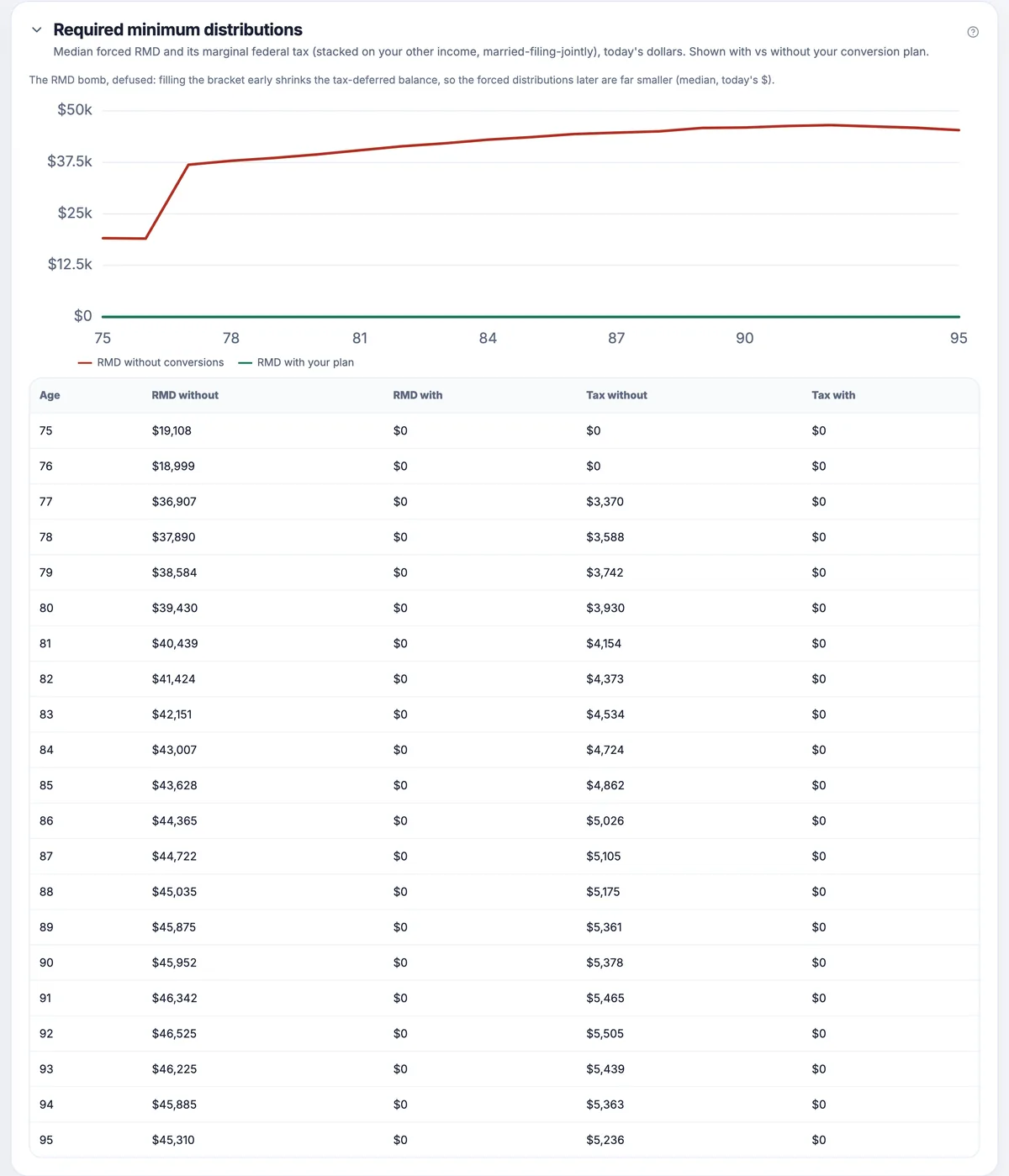Select the $45,035 RMD value
This screenshot has height=1176, width=1009.
pyautogui.click(x=174, y=892)
